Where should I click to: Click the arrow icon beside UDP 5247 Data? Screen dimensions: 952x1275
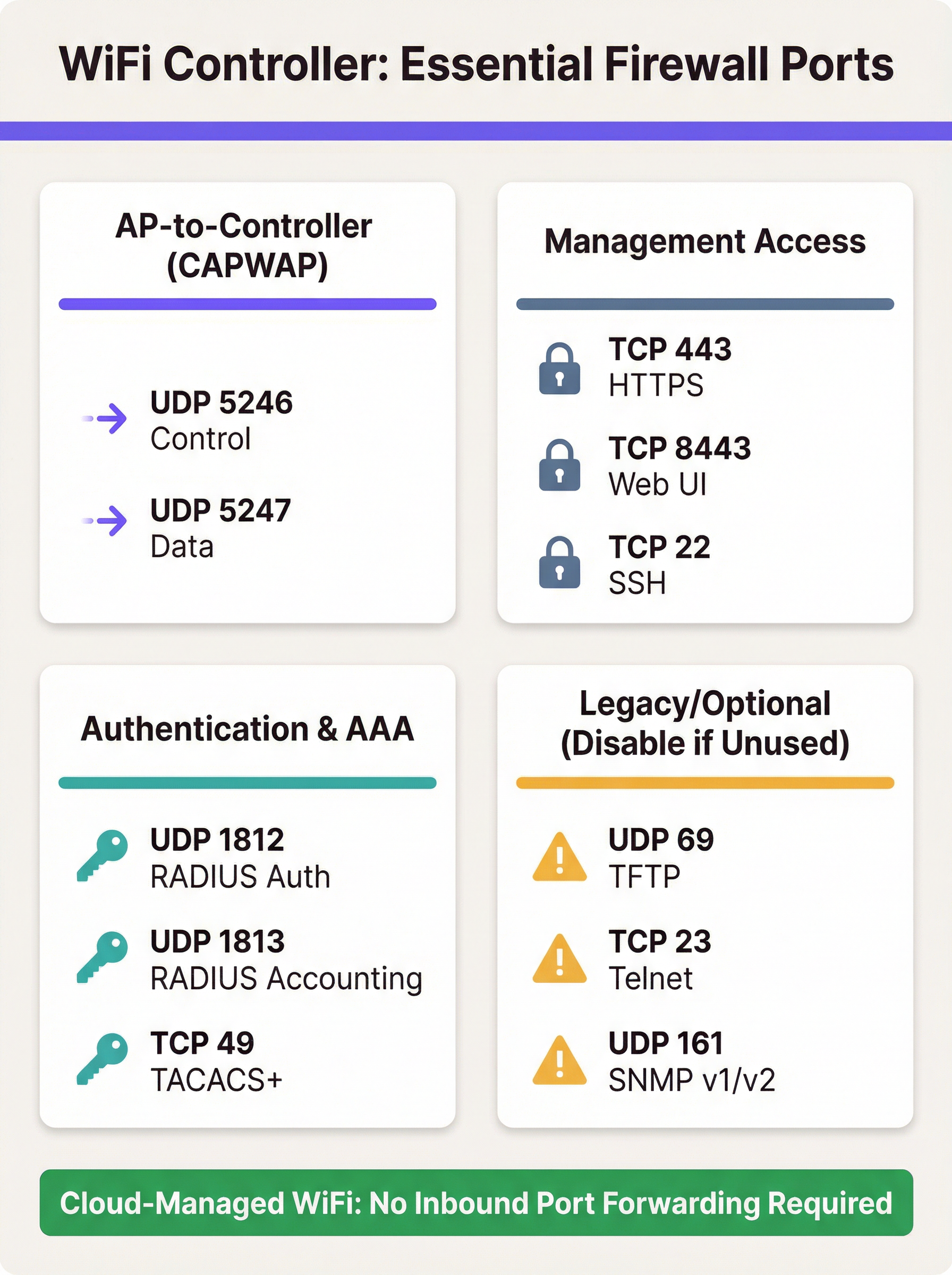click(106, 521)
